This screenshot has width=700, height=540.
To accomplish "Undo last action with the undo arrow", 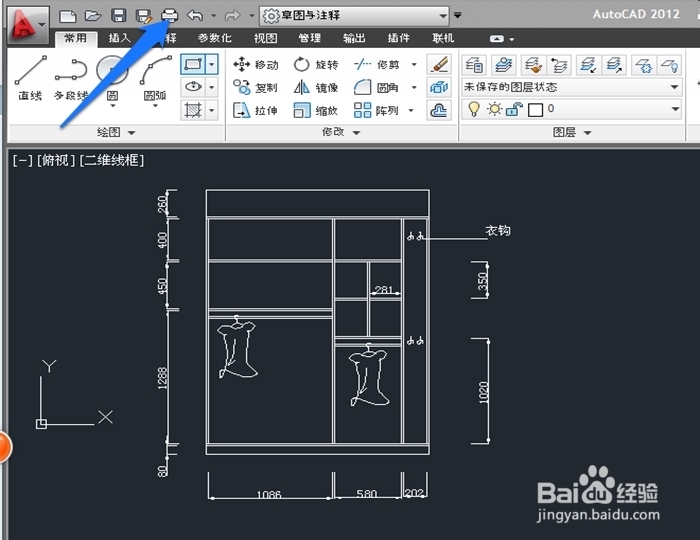I will click(x=195, y=16).
